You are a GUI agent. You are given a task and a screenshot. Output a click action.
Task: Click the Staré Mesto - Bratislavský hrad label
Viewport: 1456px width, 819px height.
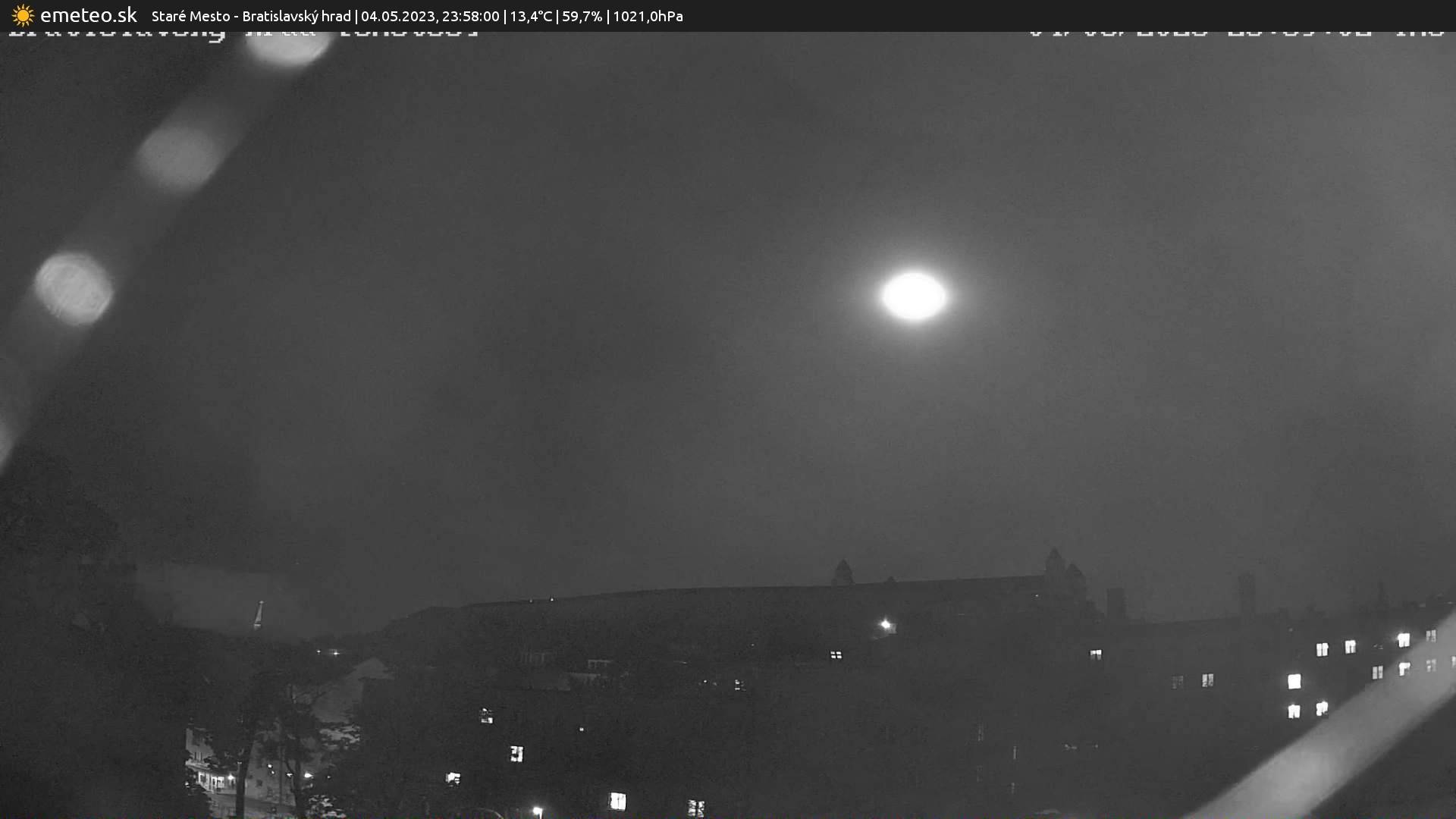251,17
